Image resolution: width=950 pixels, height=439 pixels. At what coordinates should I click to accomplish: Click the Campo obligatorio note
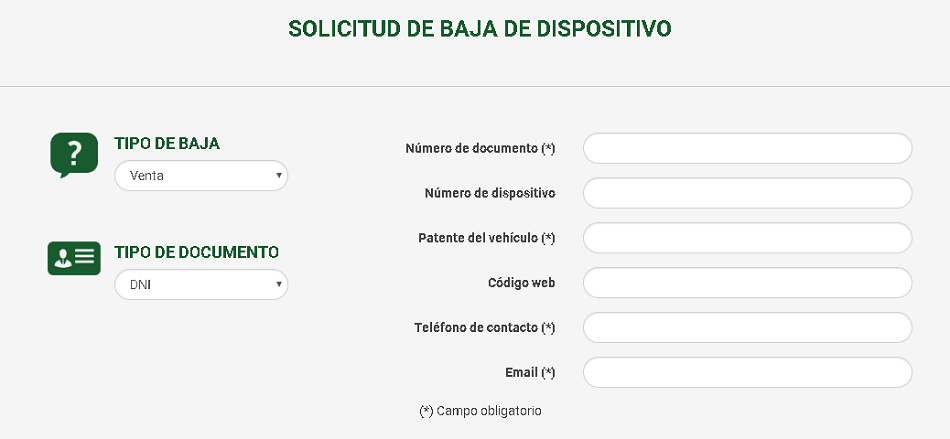[x=481, y=410]
